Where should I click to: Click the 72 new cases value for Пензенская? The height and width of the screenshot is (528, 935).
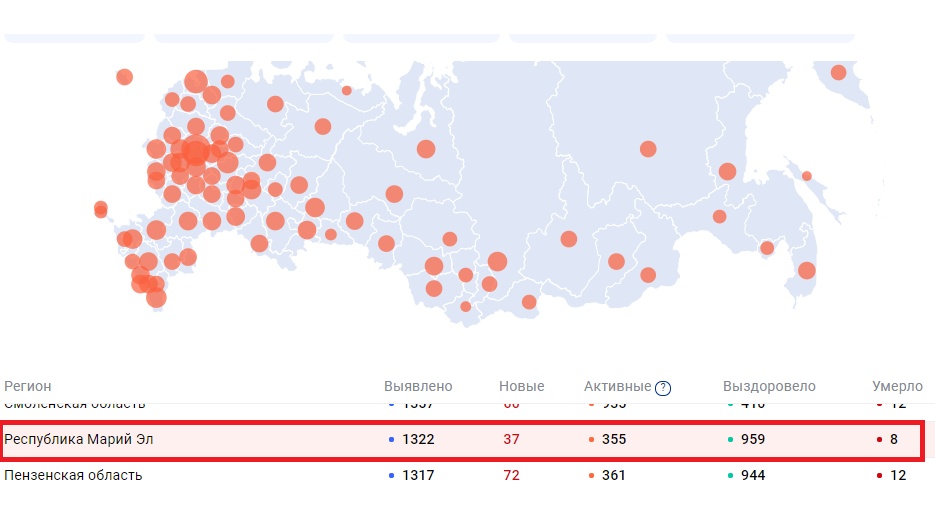[511, 475]
